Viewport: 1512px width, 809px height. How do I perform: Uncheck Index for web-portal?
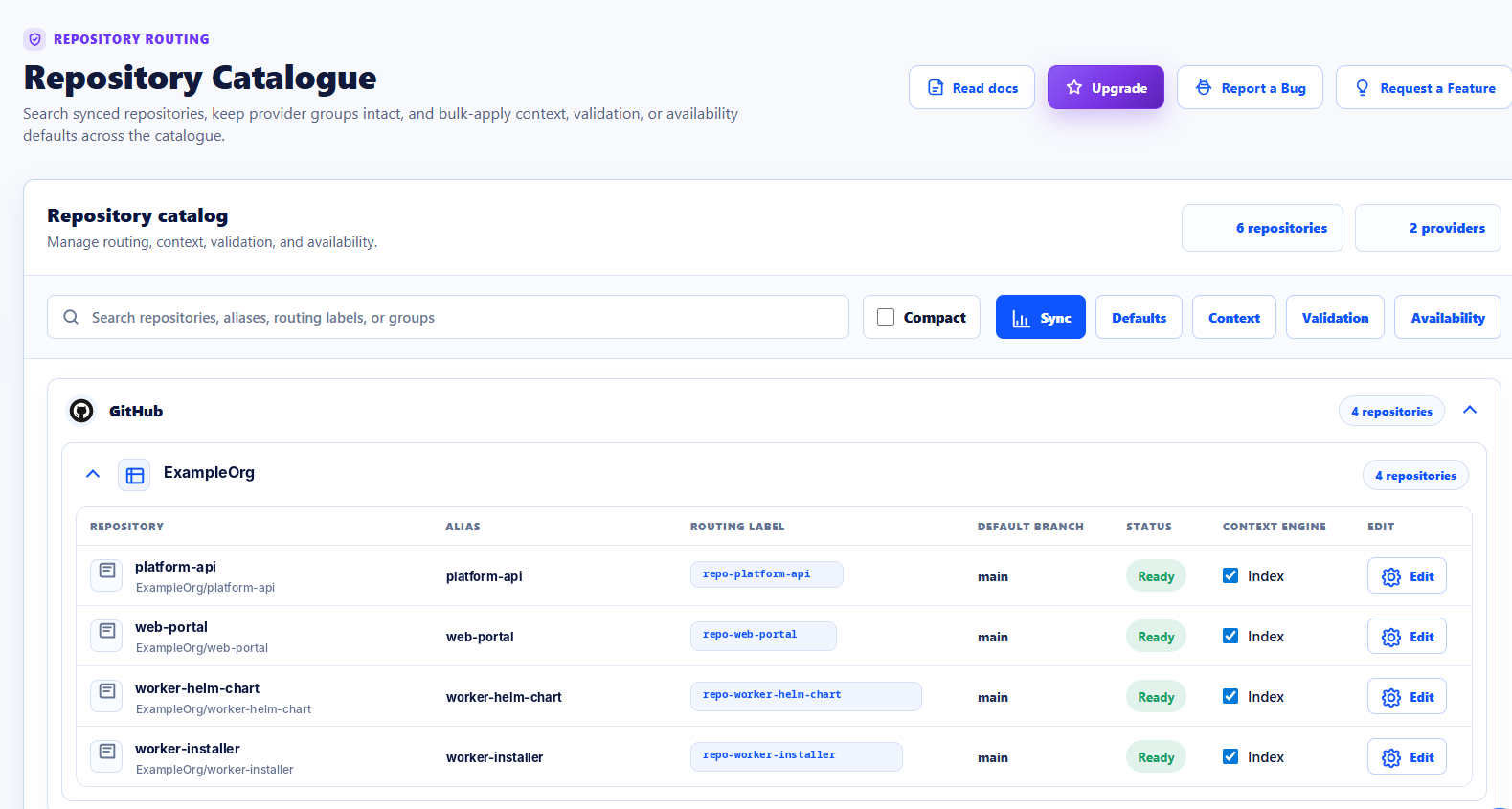pyautogui.click(x=1230, y=636)
